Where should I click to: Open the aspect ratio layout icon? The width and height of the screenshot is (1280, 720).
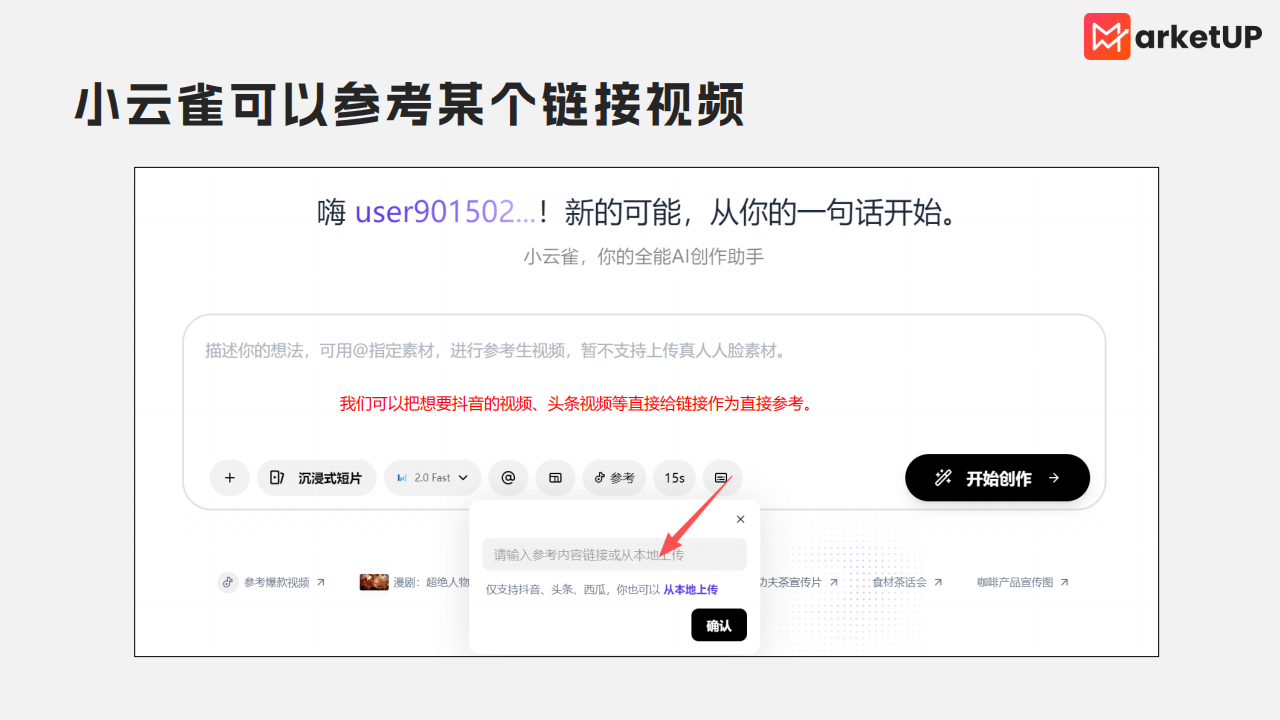tap(555, 478)
